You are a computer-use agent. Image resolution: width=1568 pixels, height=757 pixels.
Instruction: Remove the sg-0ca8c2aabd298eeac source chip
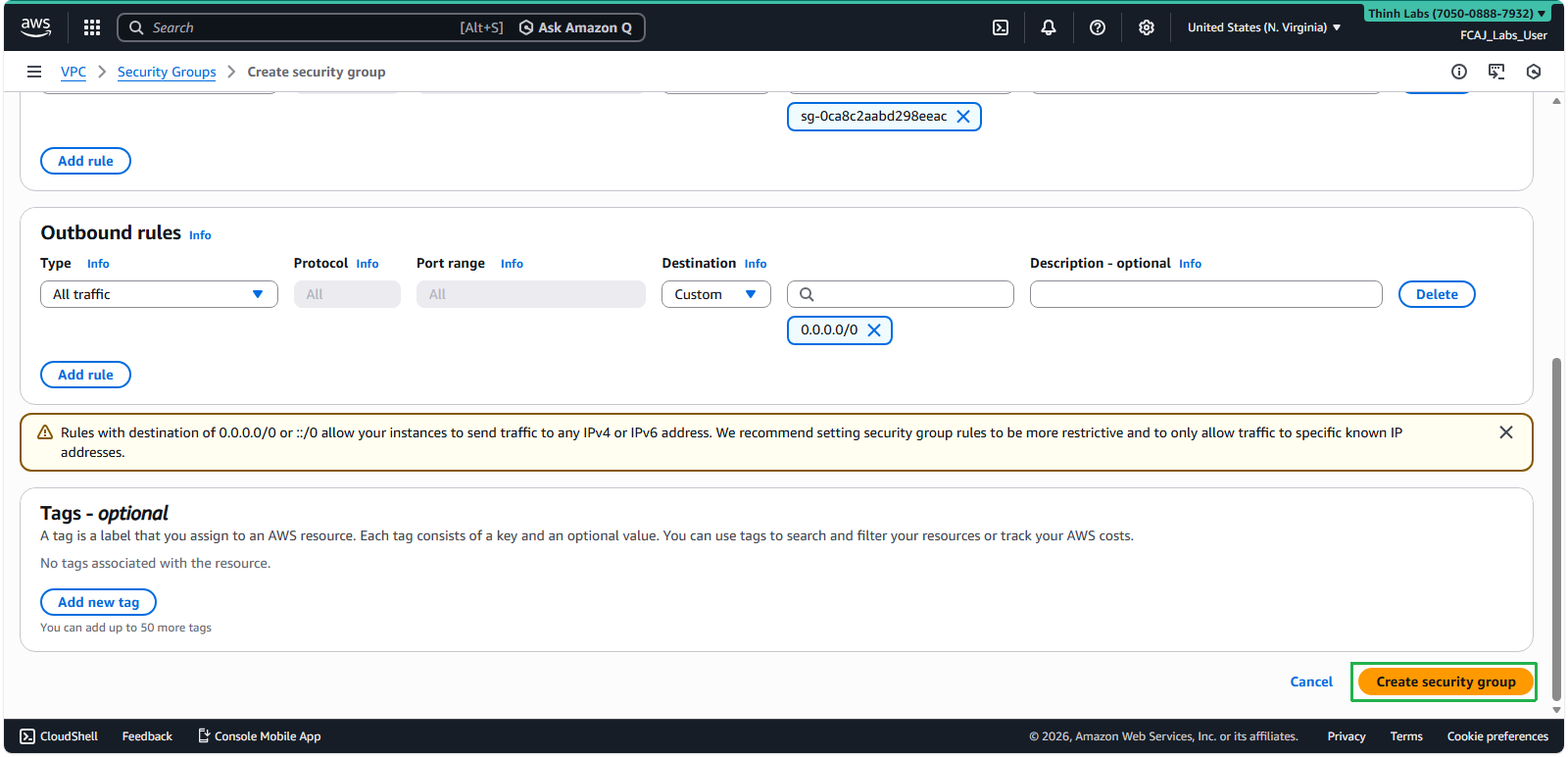click(963, 117)
